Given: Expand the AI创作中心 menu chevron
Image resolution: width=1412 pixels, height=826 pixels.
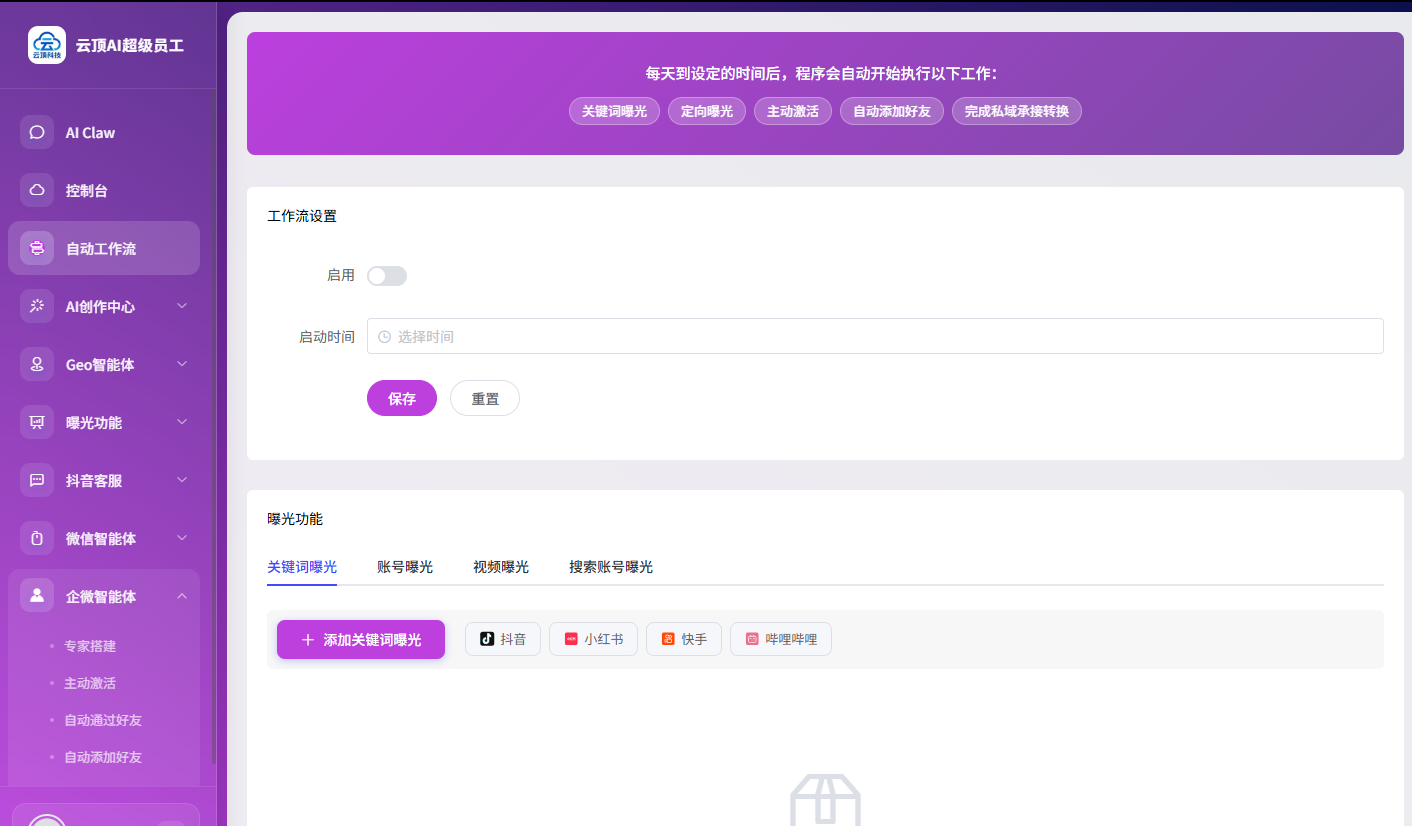Looking at the screenshot, I should (x=182, y=306).
